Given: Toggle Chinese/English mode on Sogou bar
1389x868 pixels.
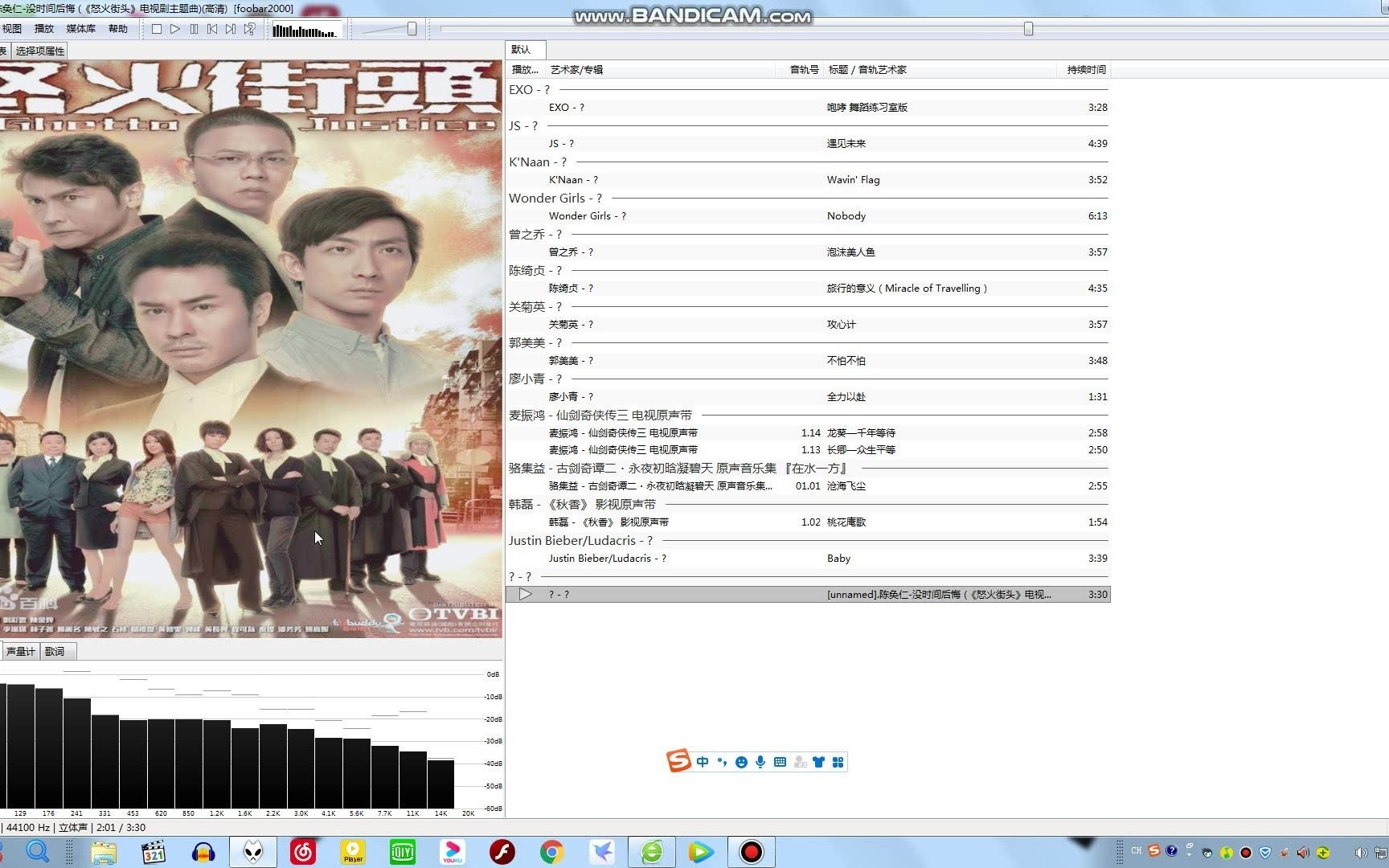Looking at the screenshot, I should coord(703,762).
